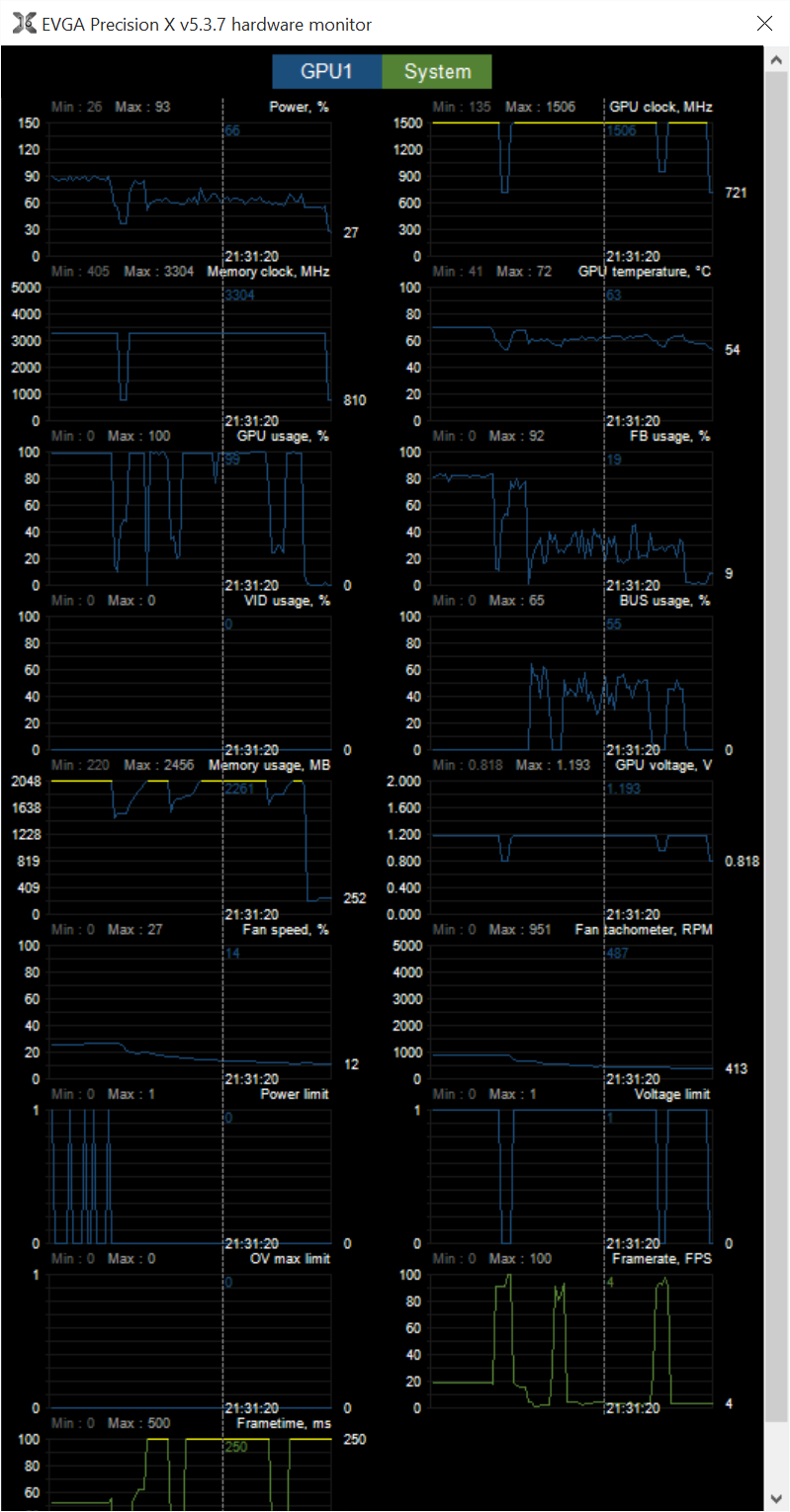Click the 'VID usage, %' label
Screen dimensions: 790x1512
click(287, 600)
